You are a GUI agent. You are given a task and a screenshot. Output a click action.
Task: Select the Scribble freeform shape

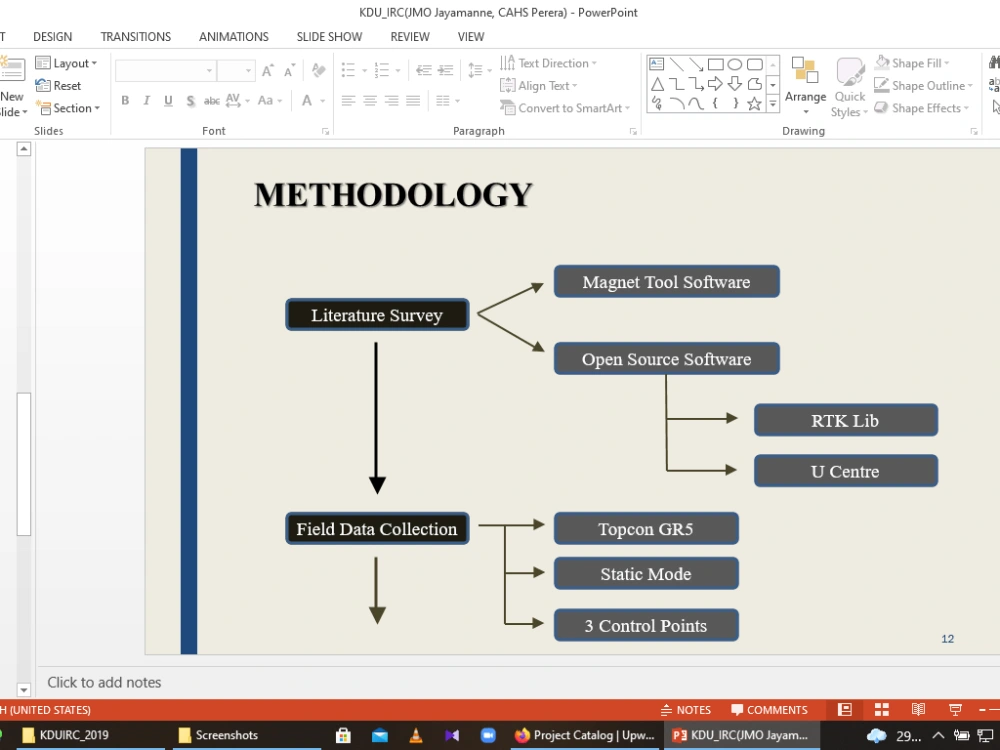[x=657, y=103]
